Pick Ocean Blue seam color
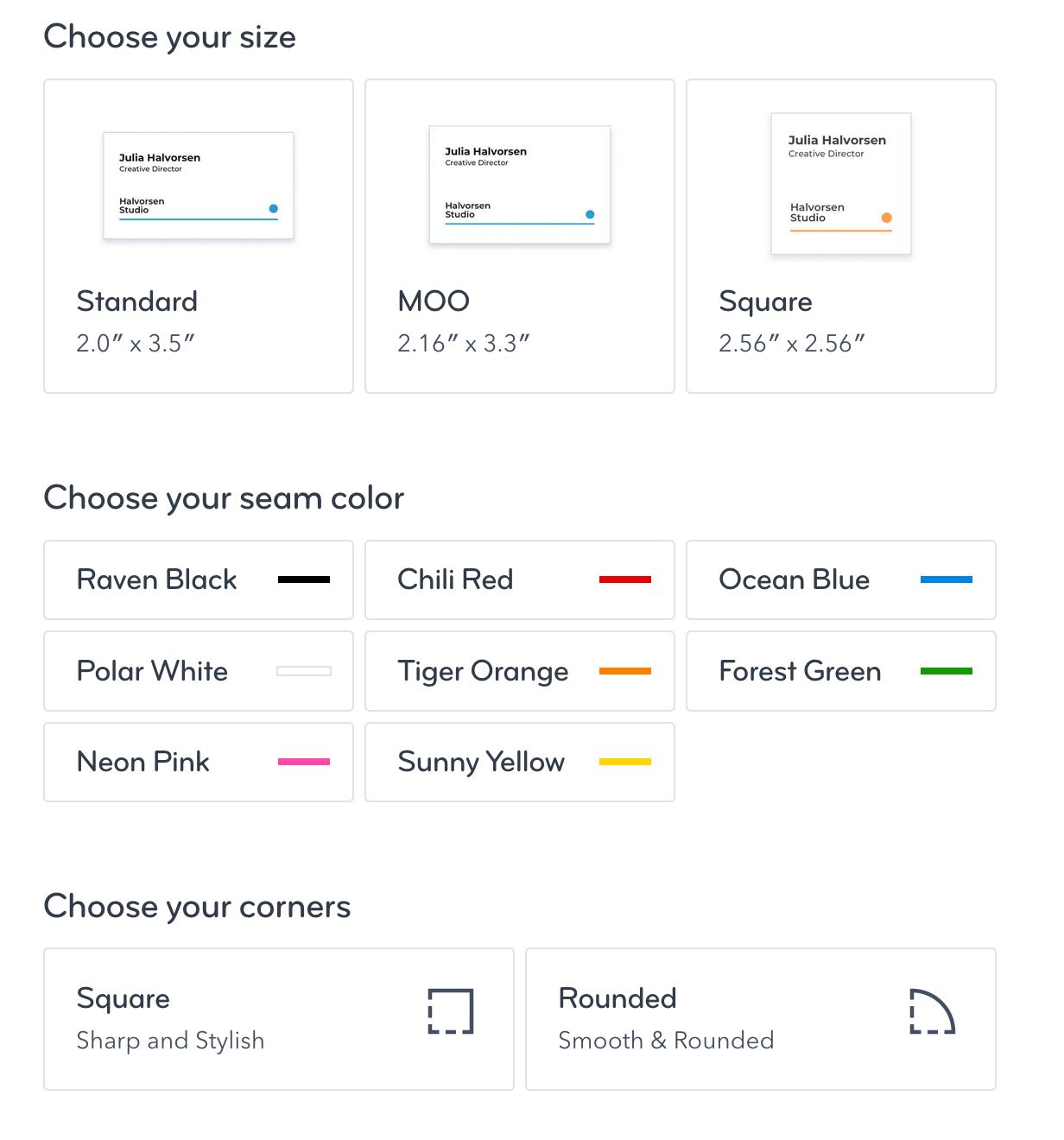1064x1140 pixels. (841, 580)
